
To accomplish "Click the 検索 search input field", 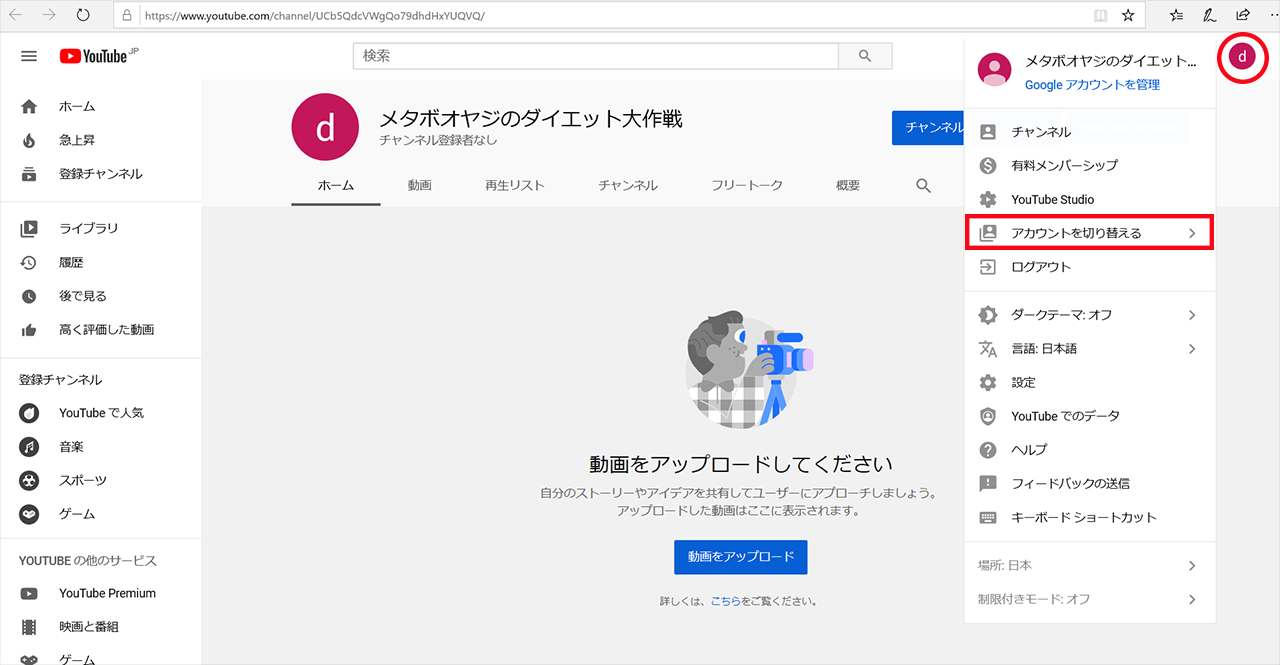I will 595,56.
